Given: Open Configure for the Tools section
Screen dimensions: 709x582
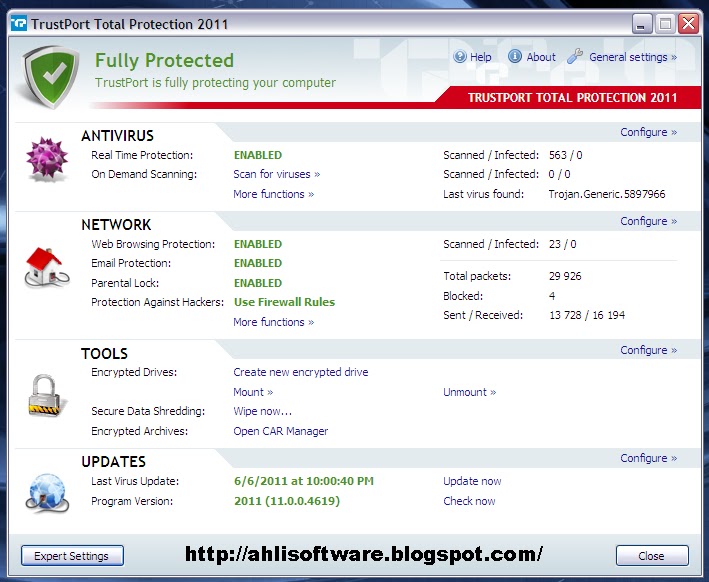Looking at the screenshot, I should click(648, 350).
